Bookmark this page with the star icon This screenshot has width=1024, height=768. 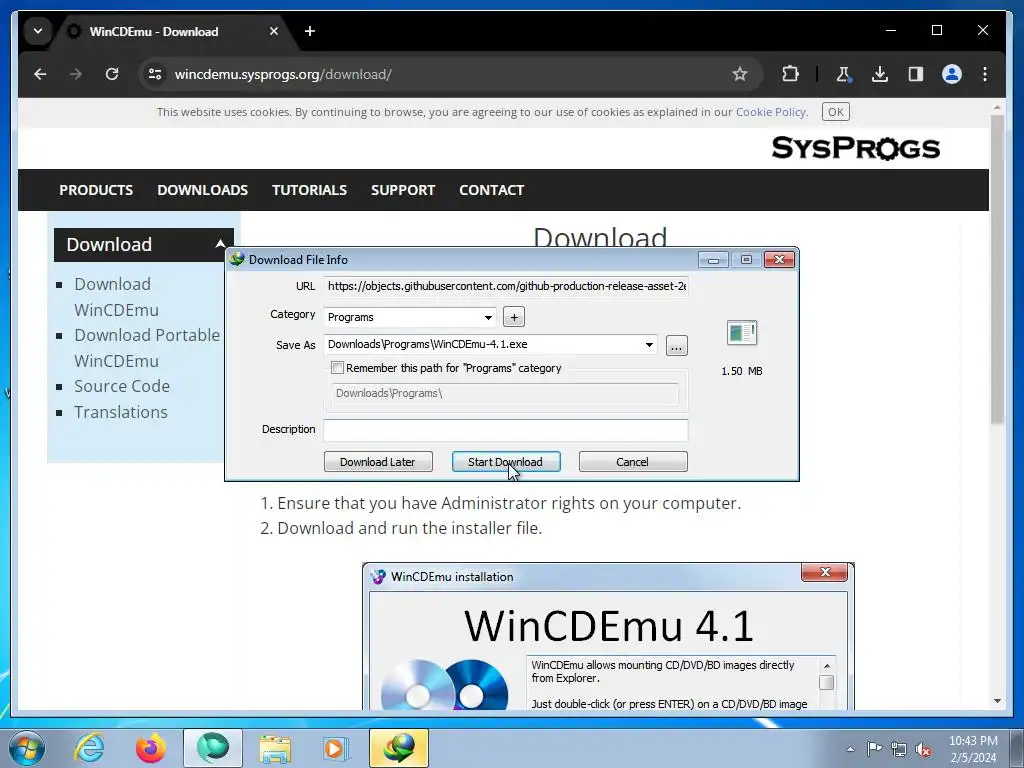[x=739, y=74]
